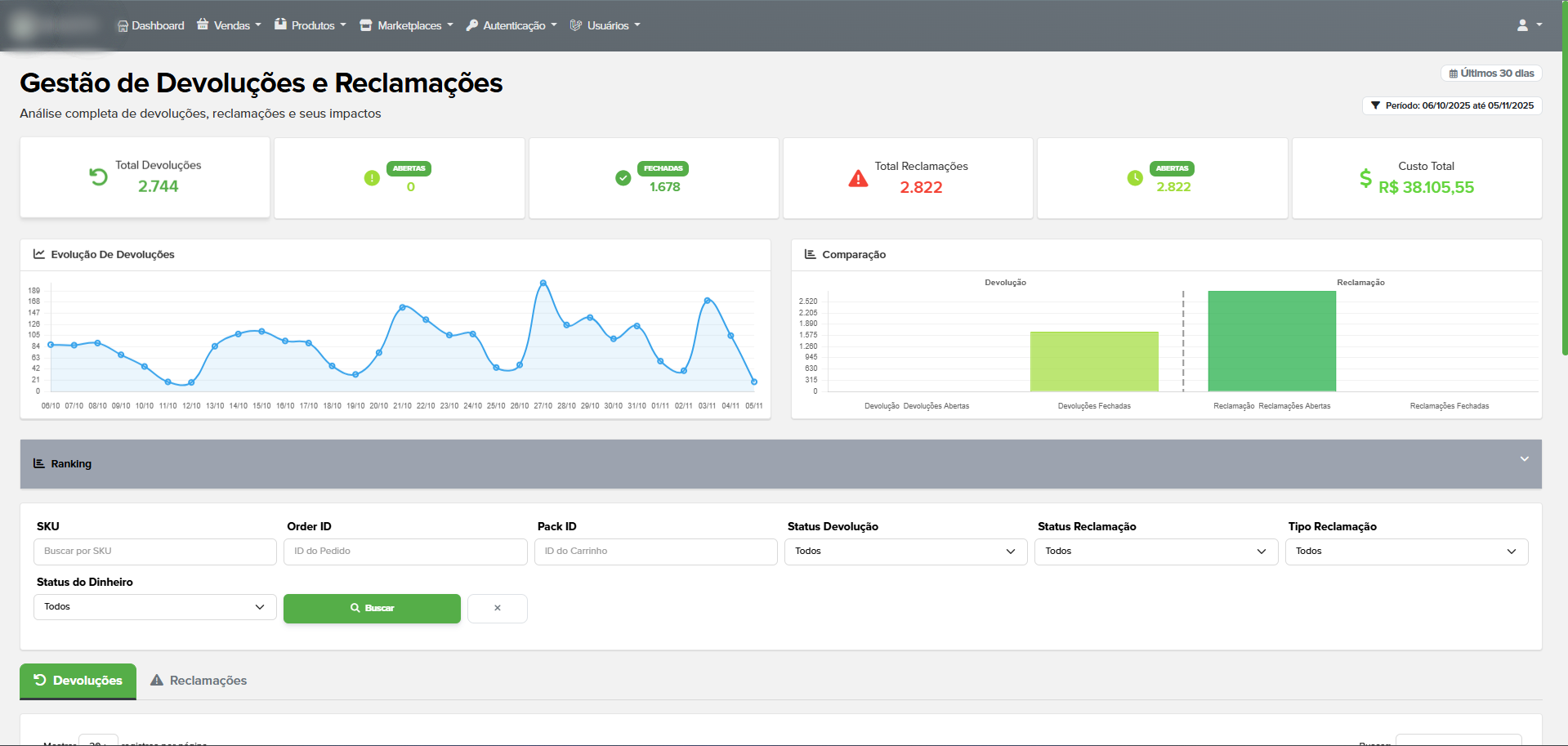Open the Produtos menu

pos(310,25)
